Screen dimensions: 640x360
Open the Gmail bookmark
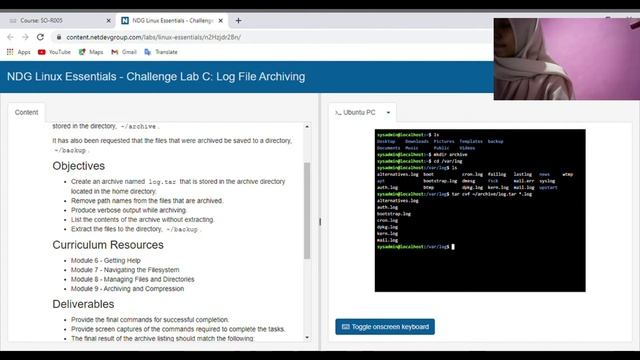coord(124,52)
